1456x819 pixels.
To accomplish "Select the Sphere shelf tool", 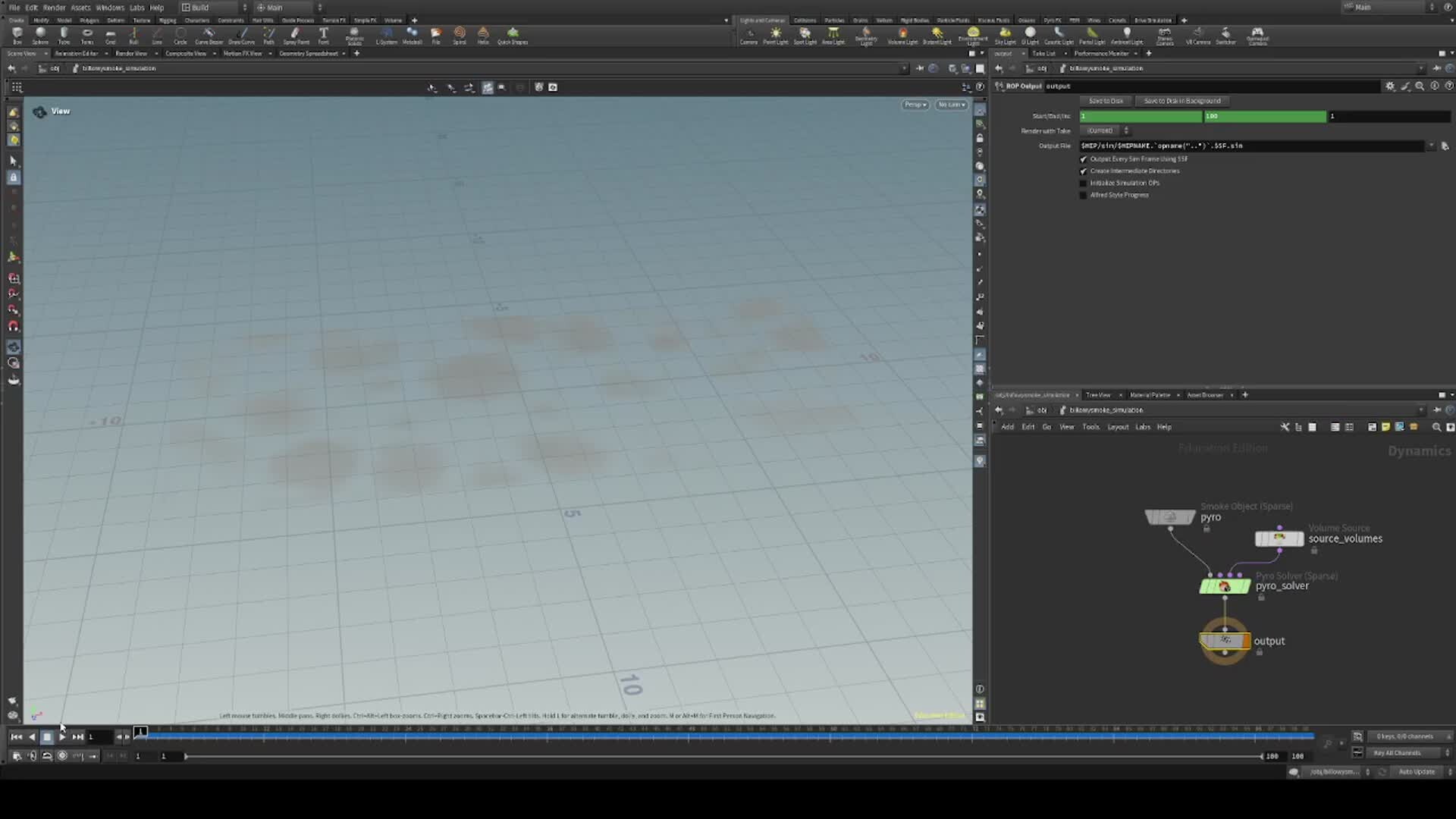I will [x=40, y=34].
